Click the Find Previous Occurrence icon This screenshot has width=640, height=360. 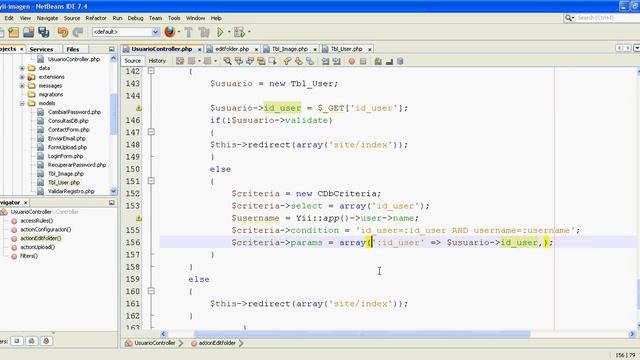238,61
